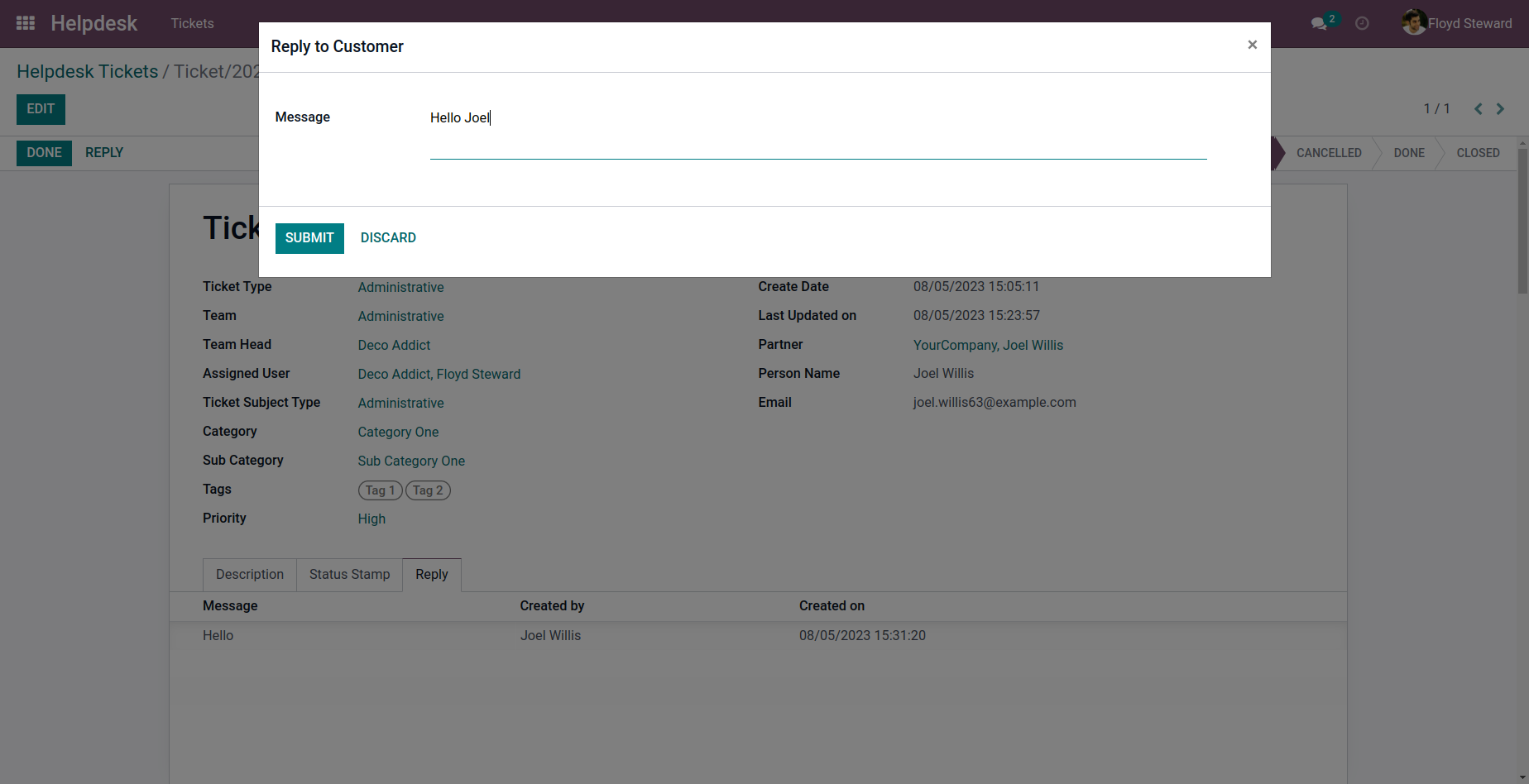Select the Reply tab
Viewport: 1529px width, 784px height.
(x=432, y=575)
